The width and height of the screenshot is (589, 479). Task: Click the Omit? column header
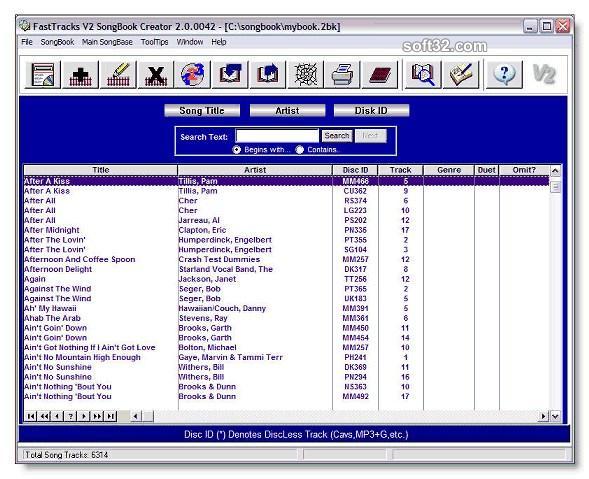(524, 170)
